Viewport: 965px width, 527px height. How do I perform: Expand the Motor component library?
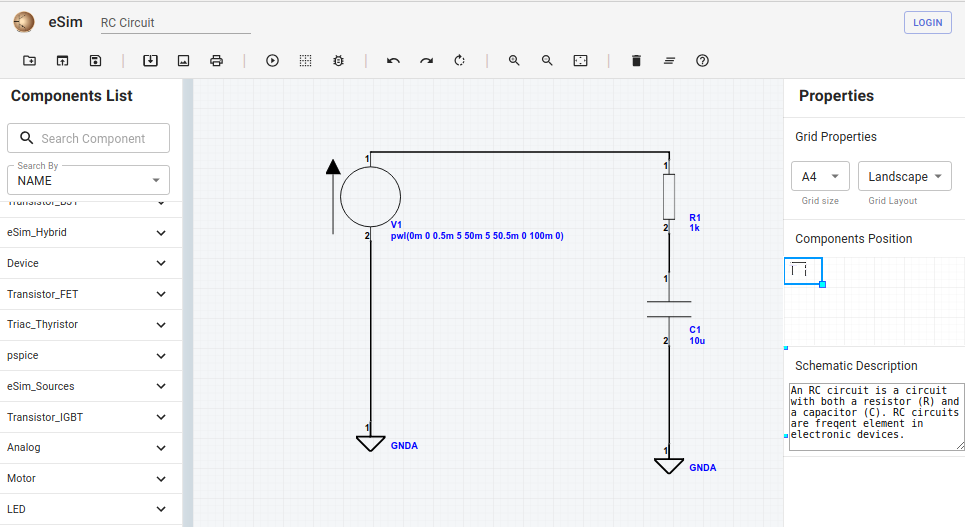[x=91, y=478]
